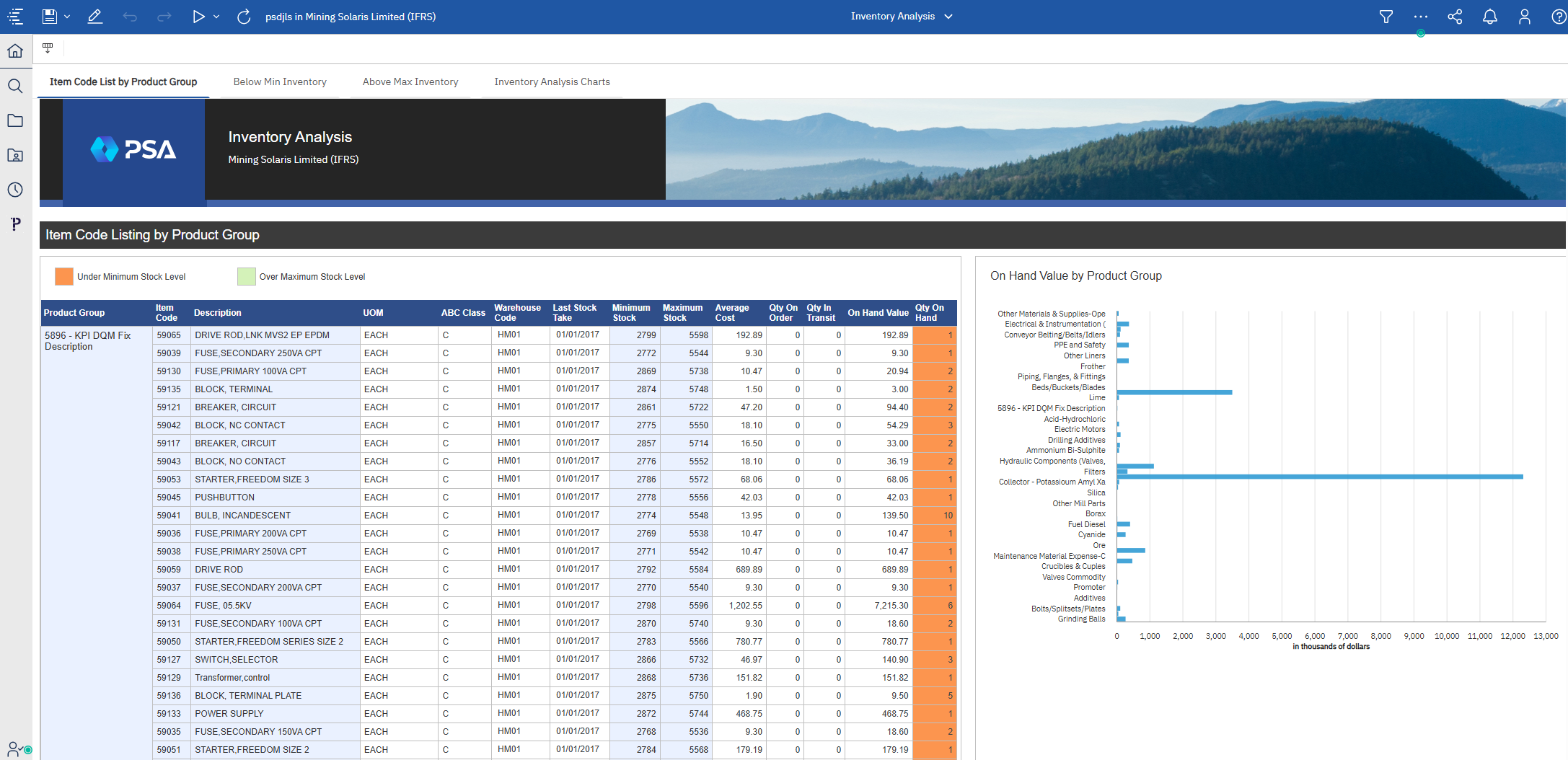Image resolution: width=1568 pixels, height=760 pixels.
Task: Open run options dropdown beside play
Action: 216,17
